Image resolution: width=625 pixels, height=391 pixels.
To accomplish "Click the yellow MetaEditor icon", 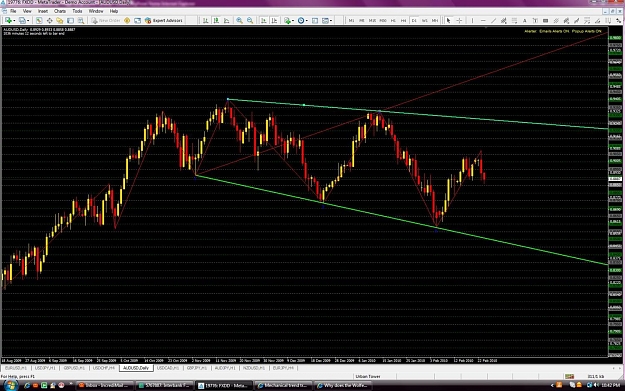I will (x=127, y=20).
